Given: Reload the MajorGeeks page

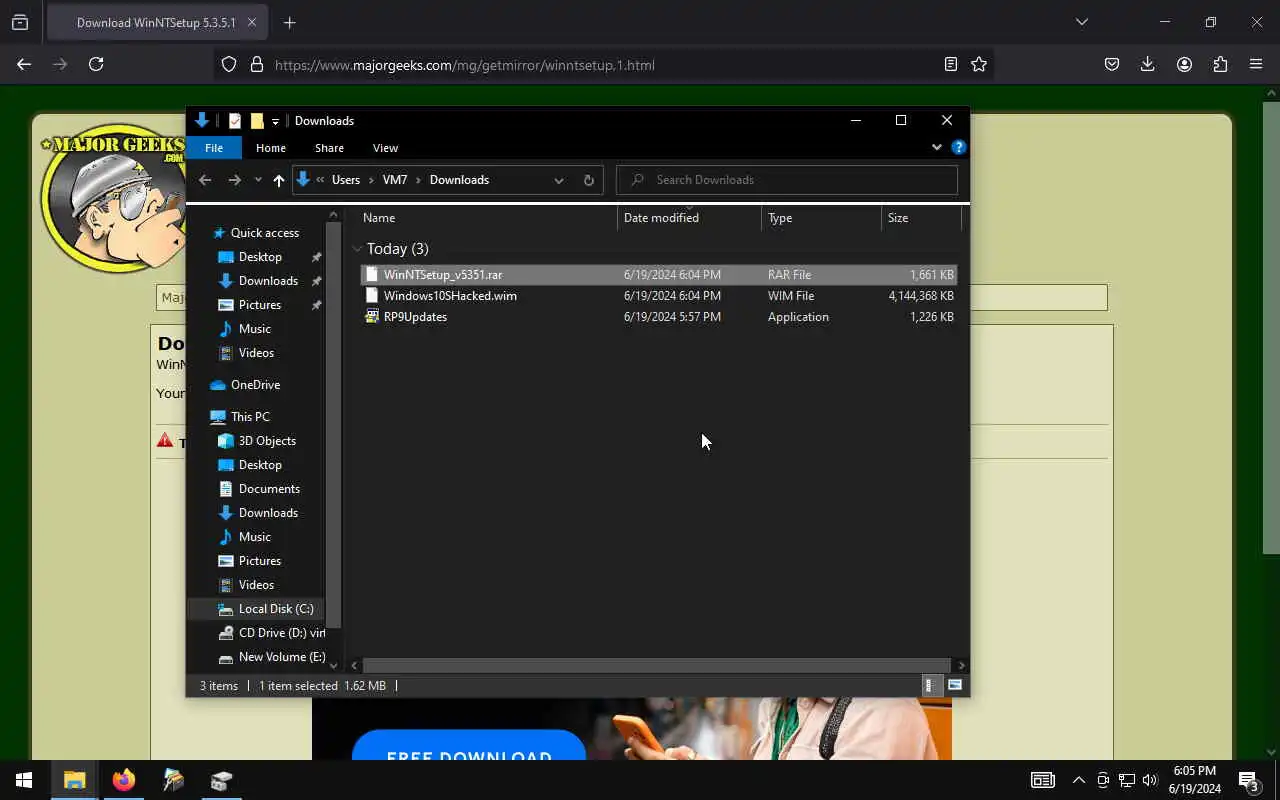Looking at the screenshot, I should tap(96, 64).
